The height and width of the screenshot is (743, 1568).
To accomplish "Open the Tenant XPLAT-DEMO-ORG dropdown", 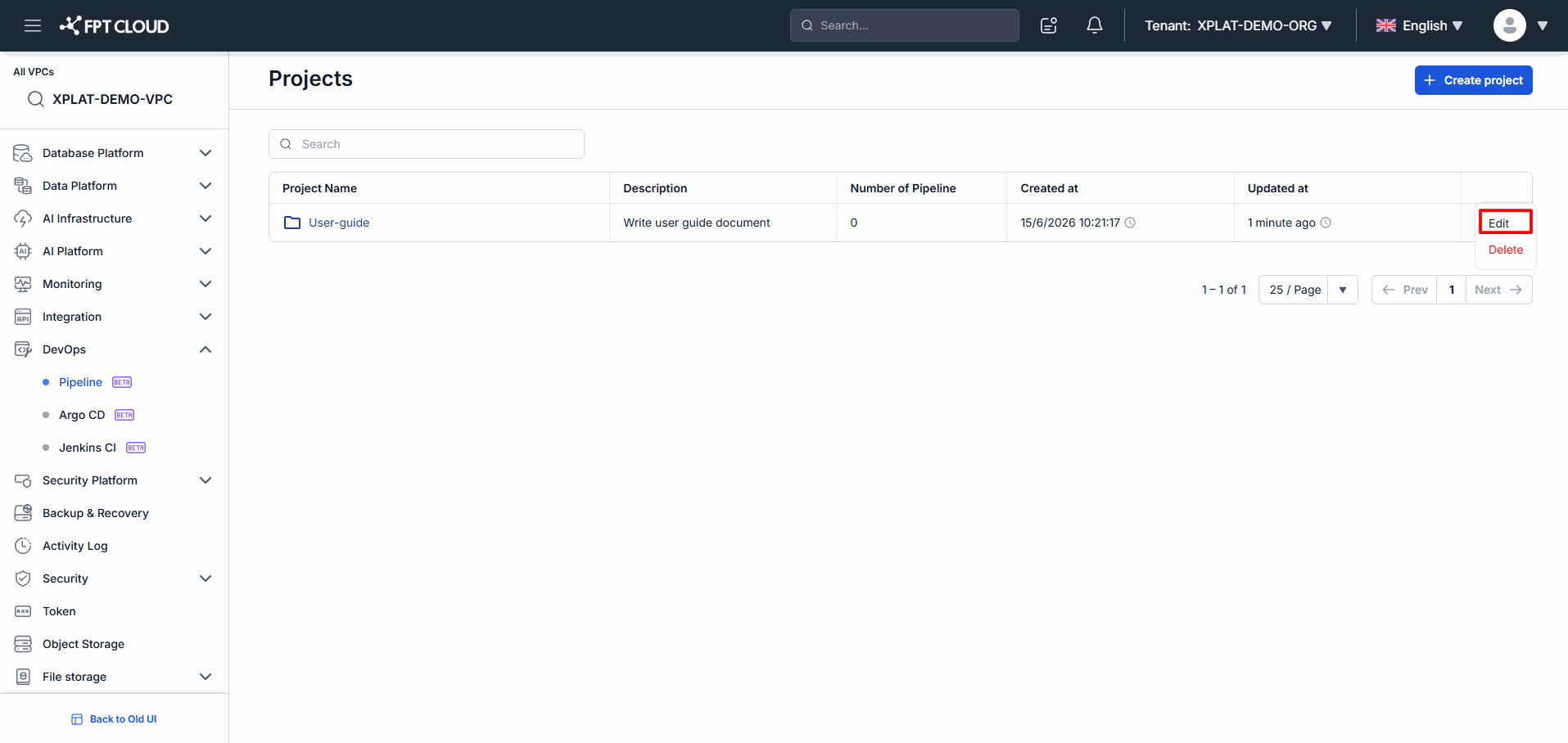I will click(1238, 25).
